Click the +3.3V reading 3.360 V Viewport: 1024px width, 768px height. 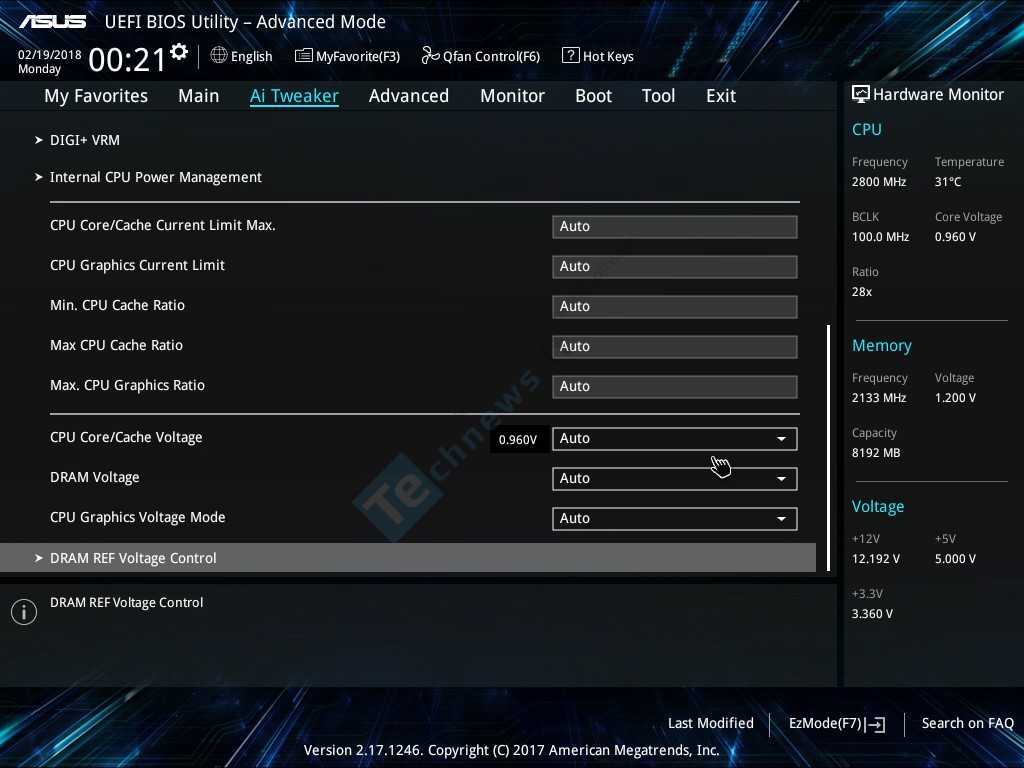872,614
